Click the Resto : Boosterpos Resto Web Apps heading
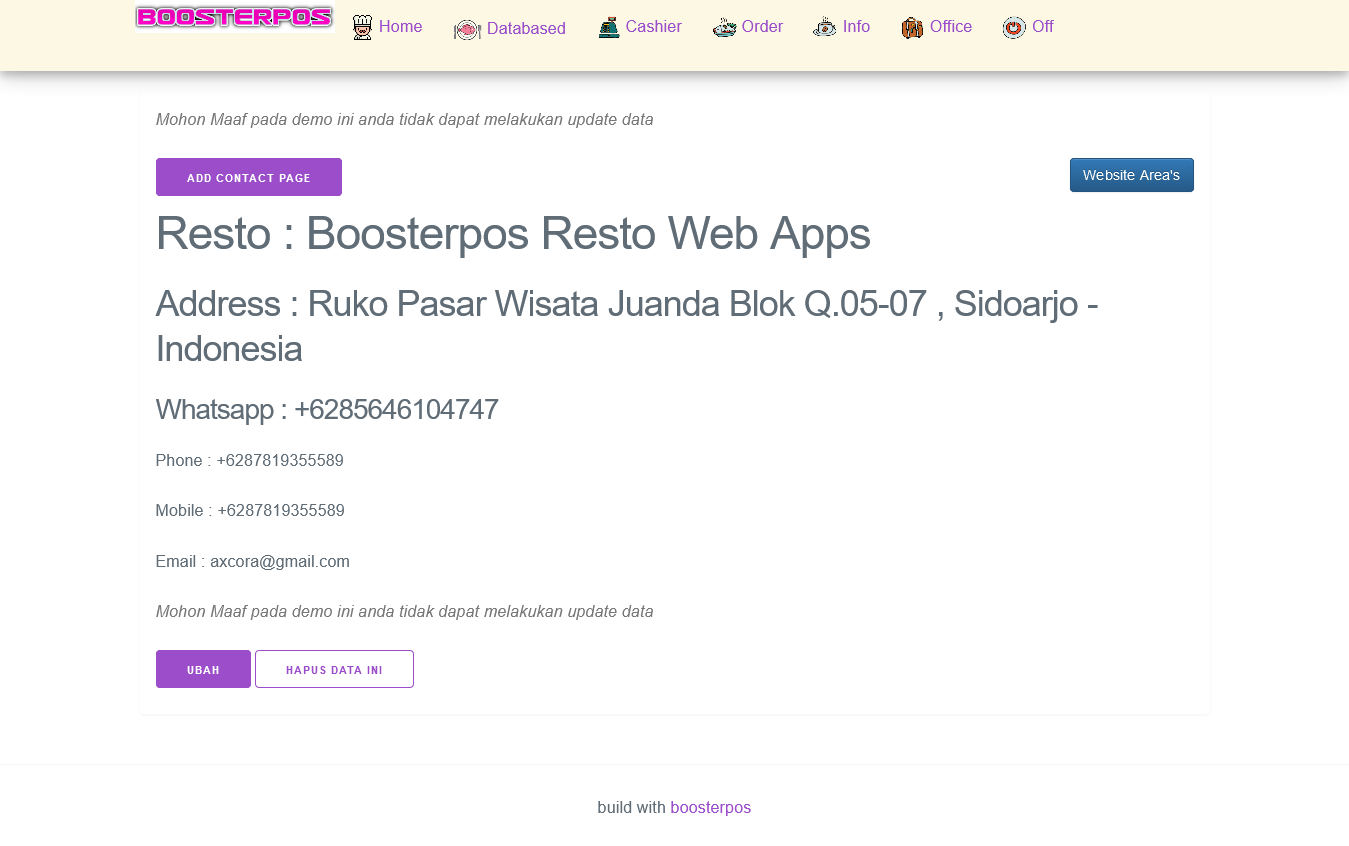This screenshot has height=846, width=1349. pos(513,234)
